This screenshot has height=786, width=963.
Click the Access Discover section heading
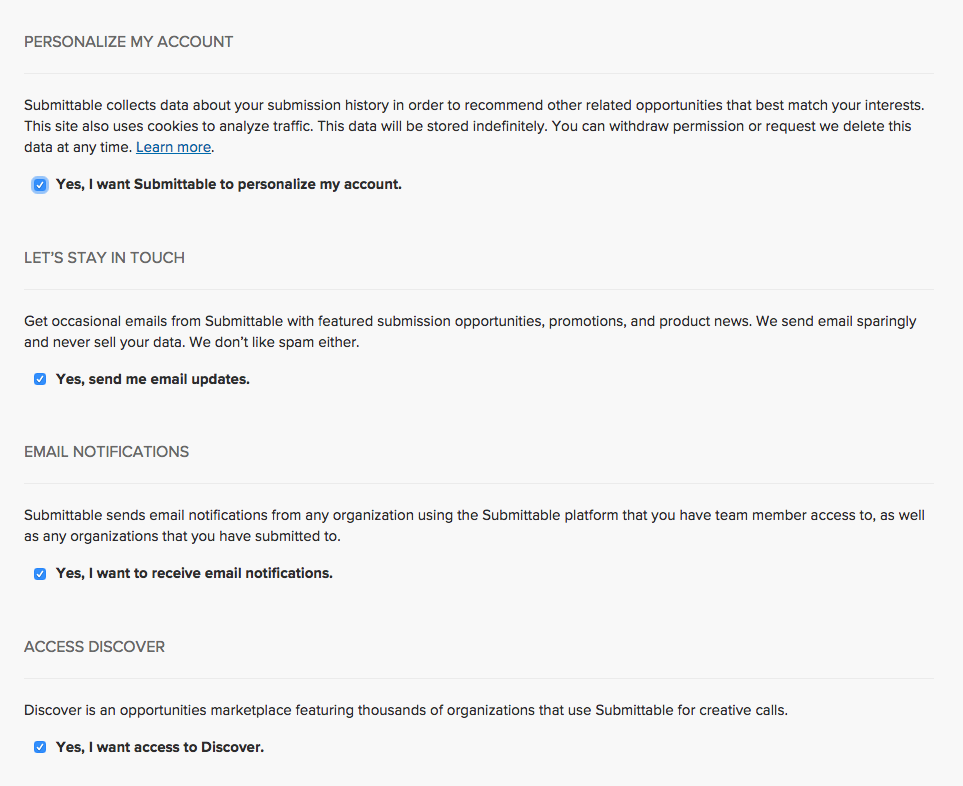(x=95, y=647)
